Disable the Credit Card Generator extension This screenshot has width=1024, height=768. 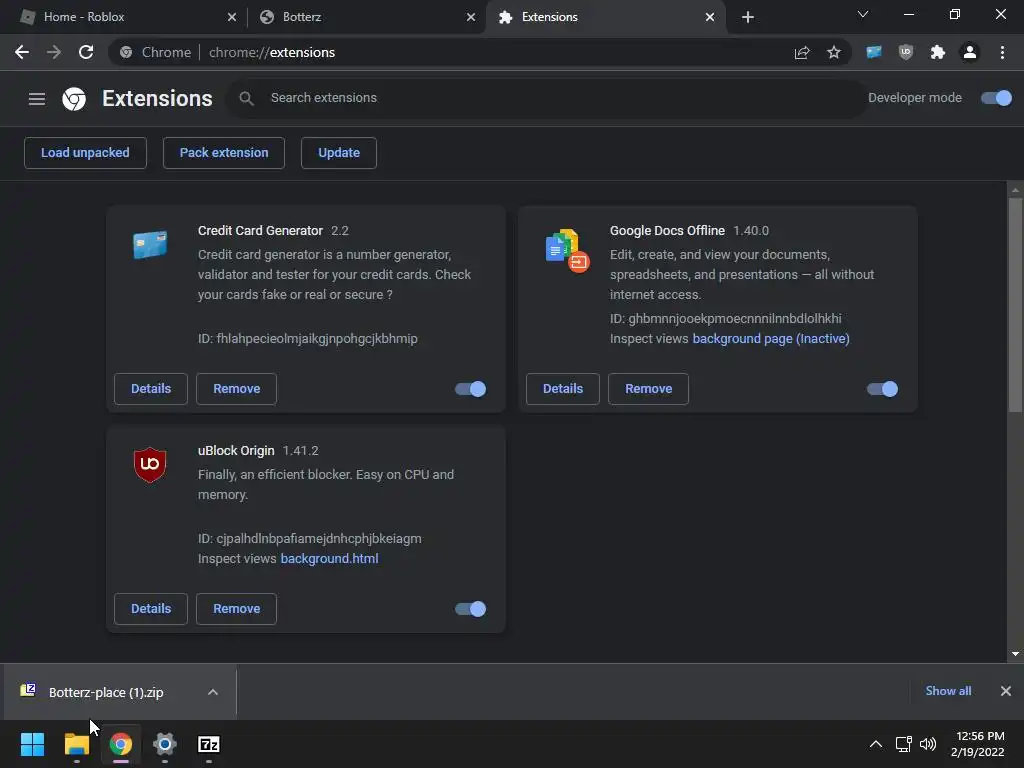[470, 389]
